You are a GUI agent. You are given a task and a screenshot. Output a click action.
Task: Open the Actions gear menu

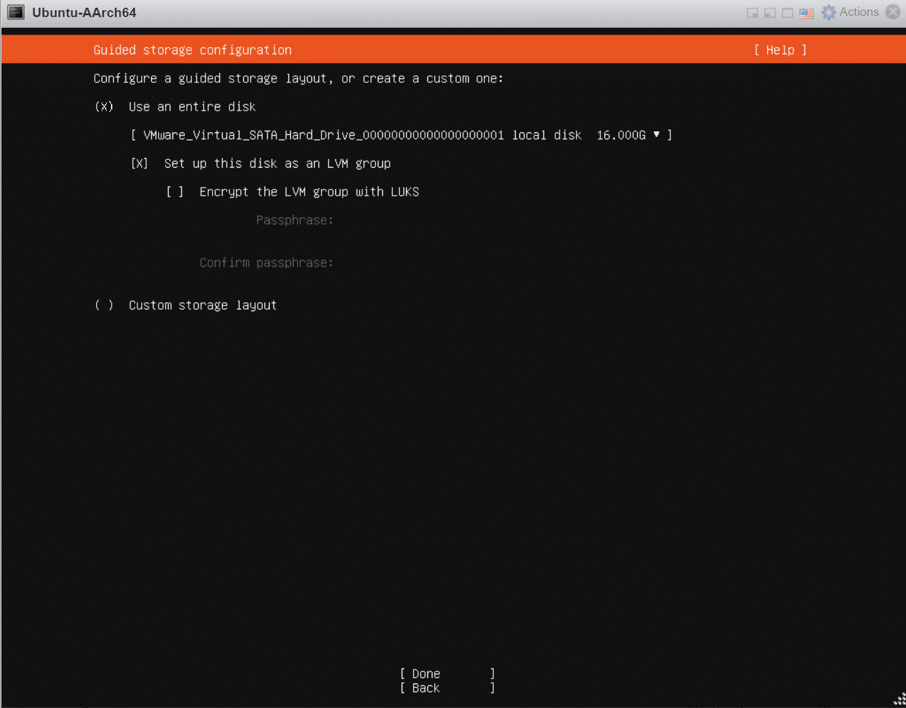point(850,12)
